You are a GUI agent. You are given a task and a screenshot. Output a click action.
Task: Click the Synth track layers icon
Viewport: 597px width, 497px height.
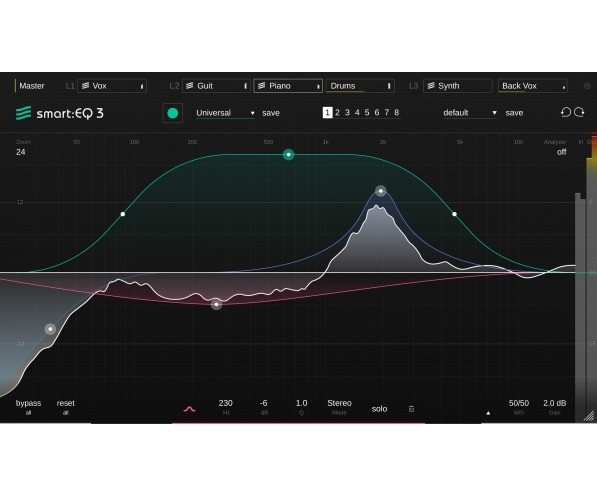(431, 86)
